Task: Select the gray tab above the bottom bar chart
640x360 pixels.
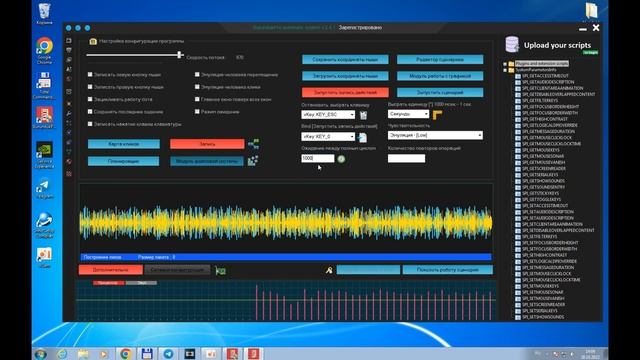Action: (141, 283)
